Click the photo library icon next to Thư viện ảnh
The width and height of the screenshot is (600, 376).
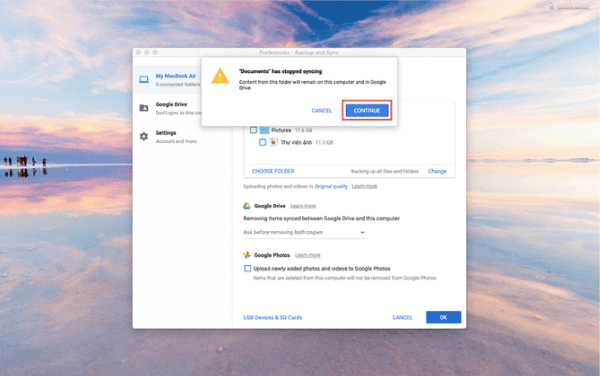click(274, 142)
